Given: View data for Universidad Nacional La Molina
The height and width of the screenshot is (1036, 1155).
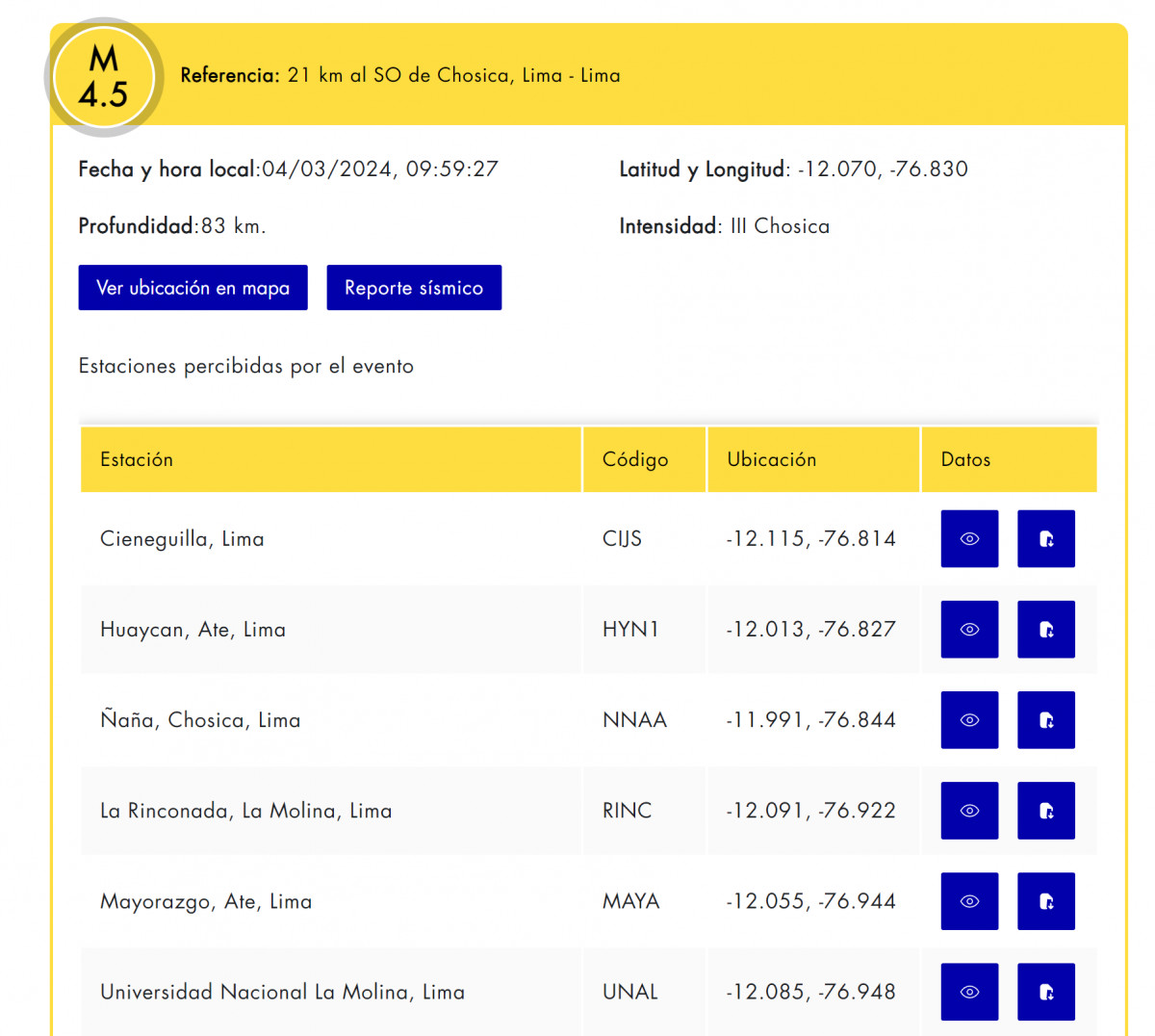Looking at the screenshot, I should pos(969,991).
